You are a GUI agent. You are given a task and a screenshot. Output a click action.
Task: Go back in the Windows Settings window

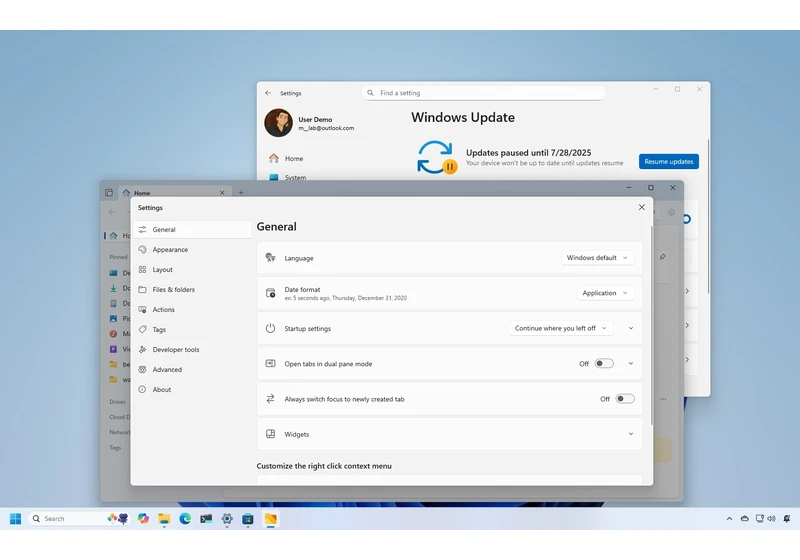[268, 93]
